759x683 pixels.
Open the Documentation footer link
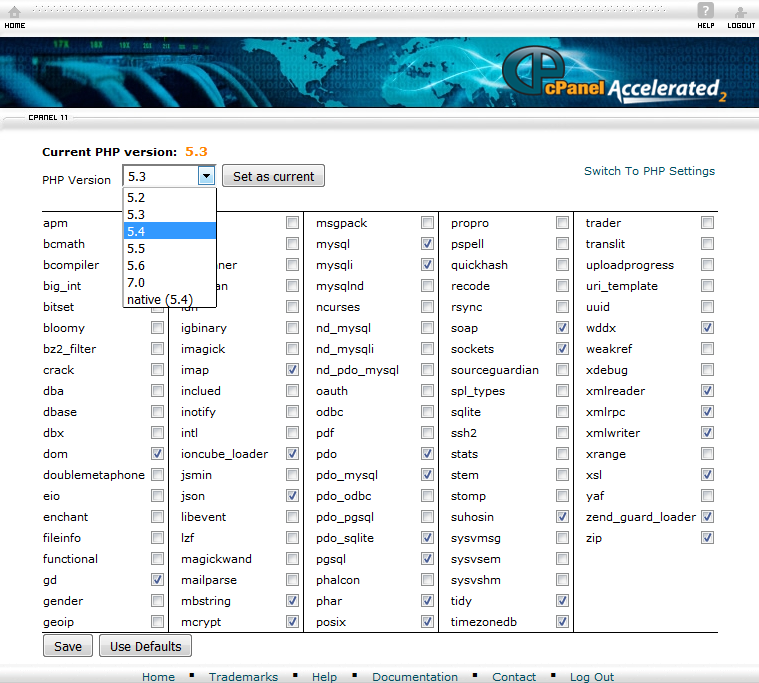click(x=415, y=677)
